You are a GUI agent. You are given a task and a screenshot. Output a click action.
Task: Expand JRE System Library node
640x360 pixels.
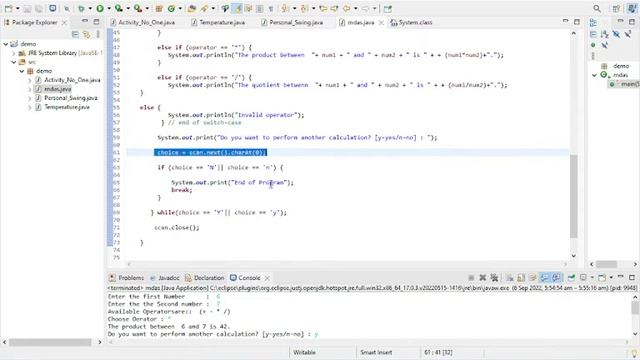click(13, 53)
